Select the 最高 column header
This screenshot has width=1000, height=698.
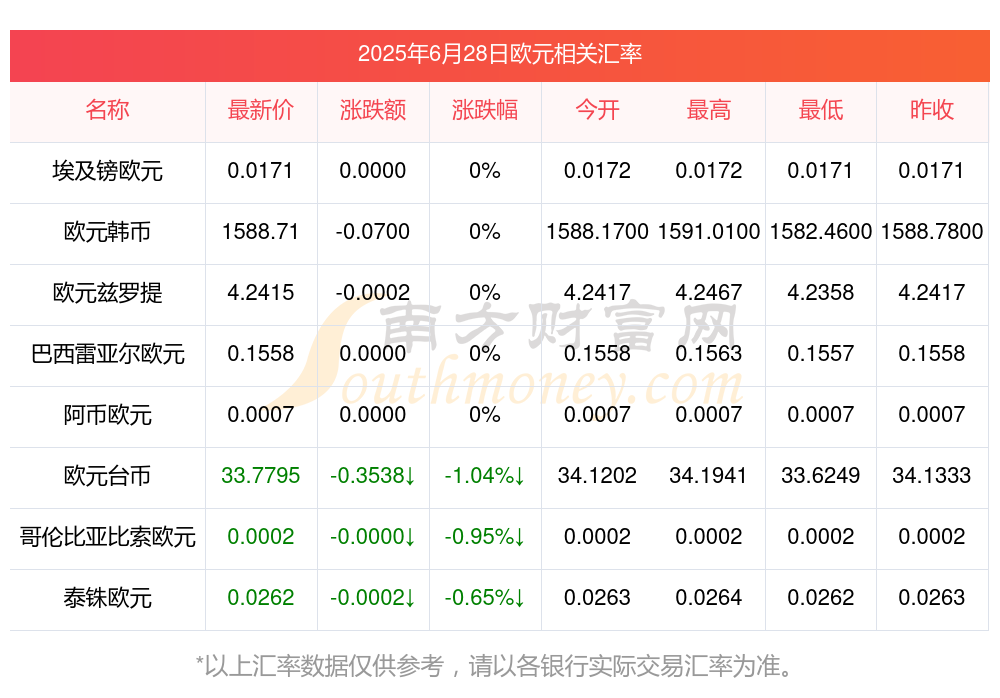[709, 110]
